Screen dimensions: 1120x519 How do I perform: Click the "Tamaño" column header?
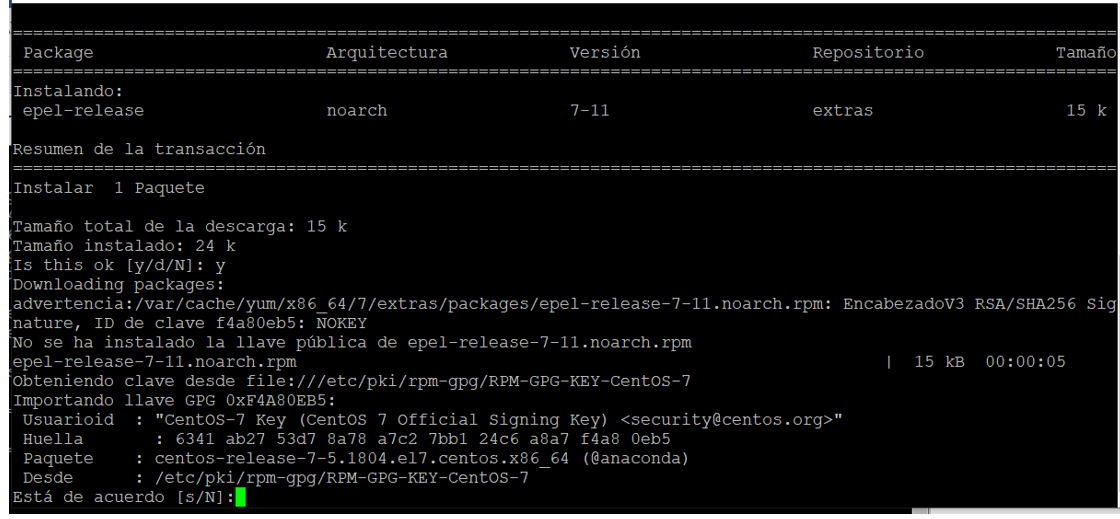pos(1086,53)
